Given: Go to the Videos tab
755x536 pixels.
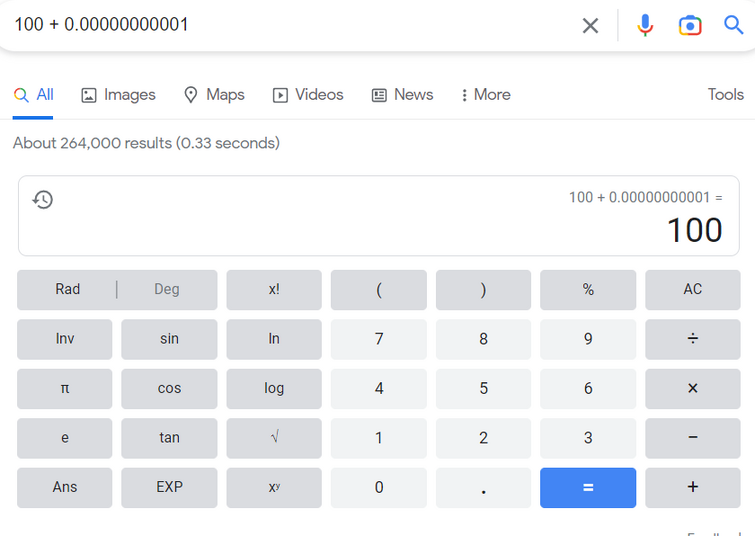Looking at the screenshot, I should [308, 95].
